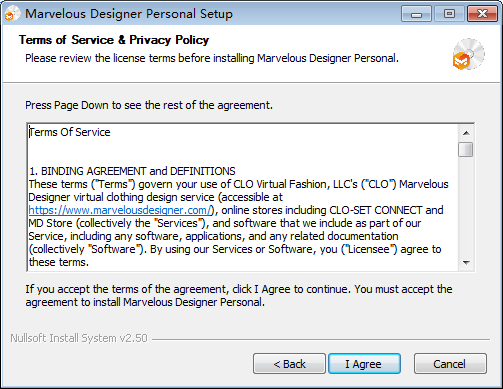
Task: Close the setup window with X
Action: (x=482, y=14)
